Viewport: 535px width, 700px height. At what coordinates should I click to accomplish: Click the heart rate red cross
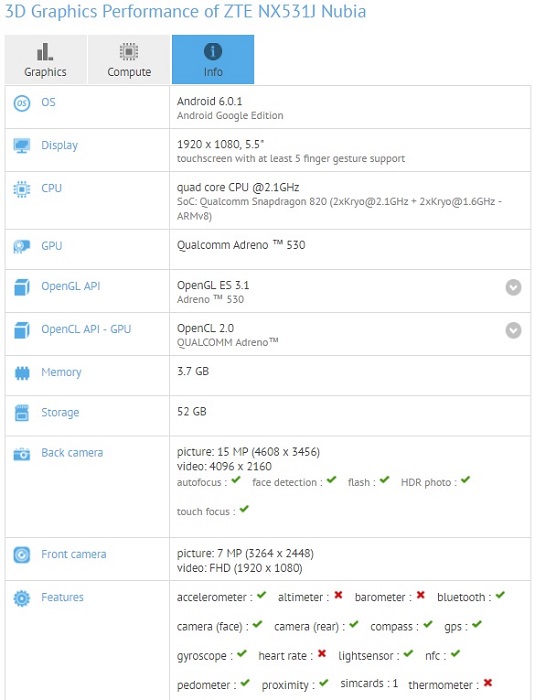click(322, 654)
